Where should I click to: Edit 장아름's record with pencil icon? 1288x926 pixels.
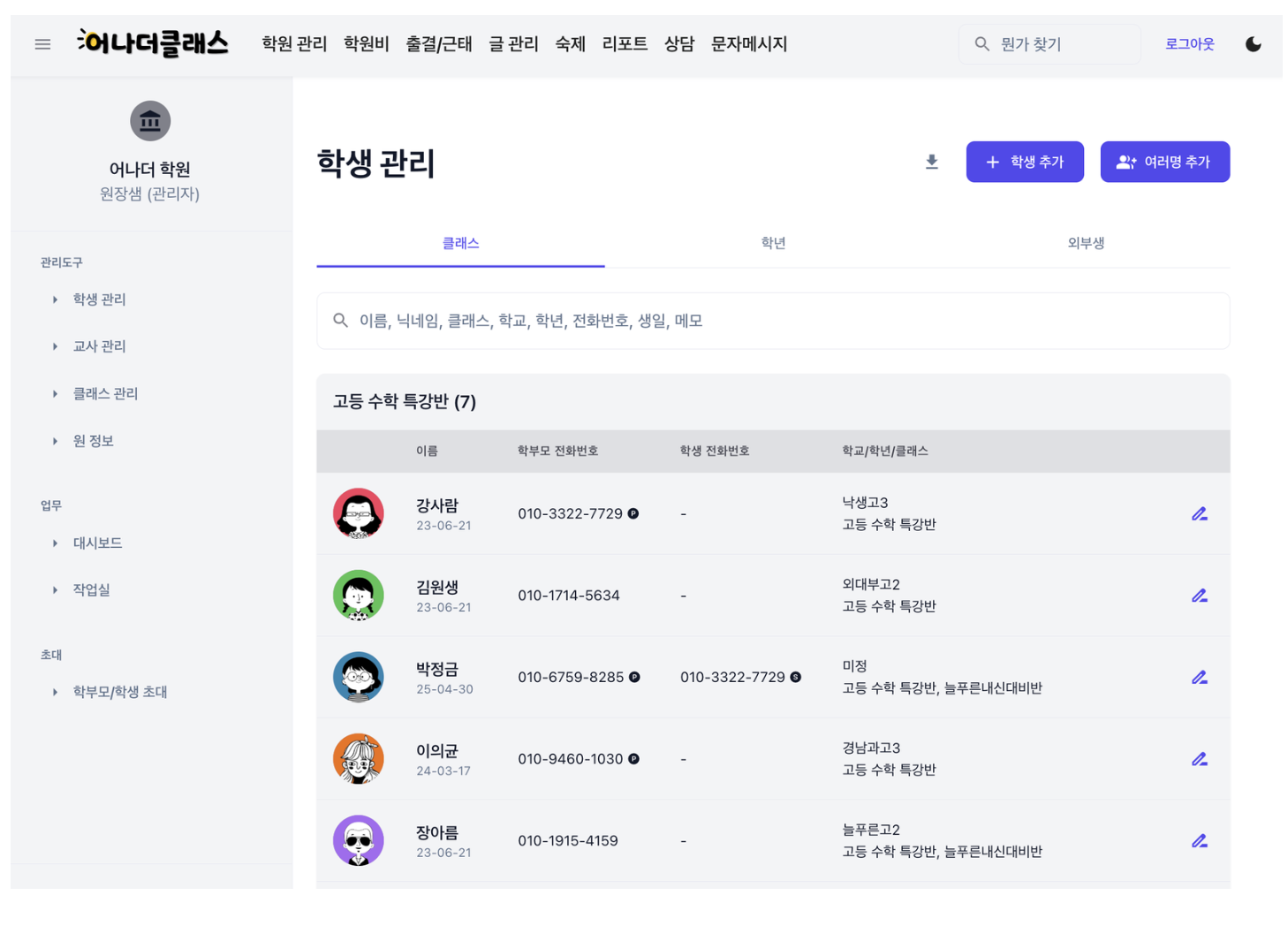(x=1199, y=840)
